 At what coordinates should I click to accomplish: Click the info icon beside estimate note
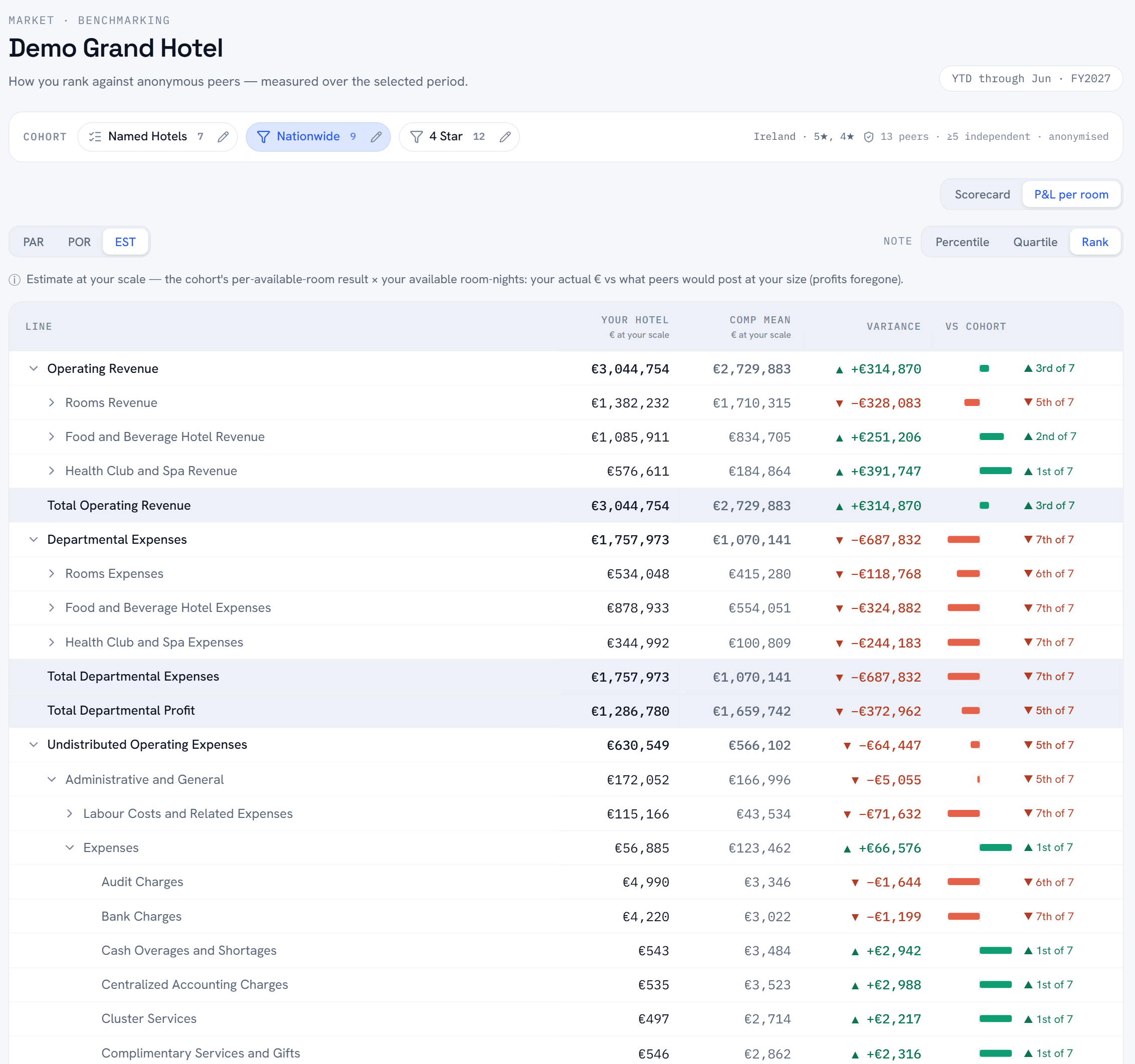tap(15, 280)
